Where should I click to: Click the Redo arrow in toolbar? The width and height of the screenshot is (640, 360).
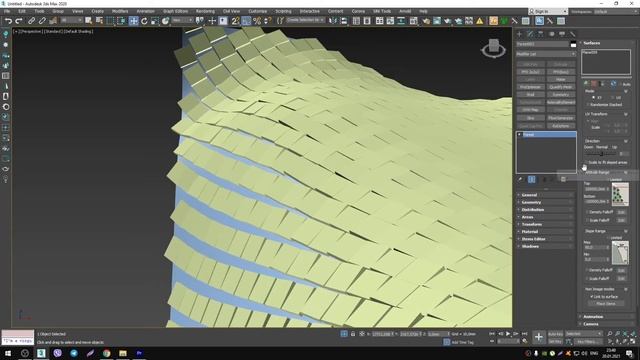18,20
